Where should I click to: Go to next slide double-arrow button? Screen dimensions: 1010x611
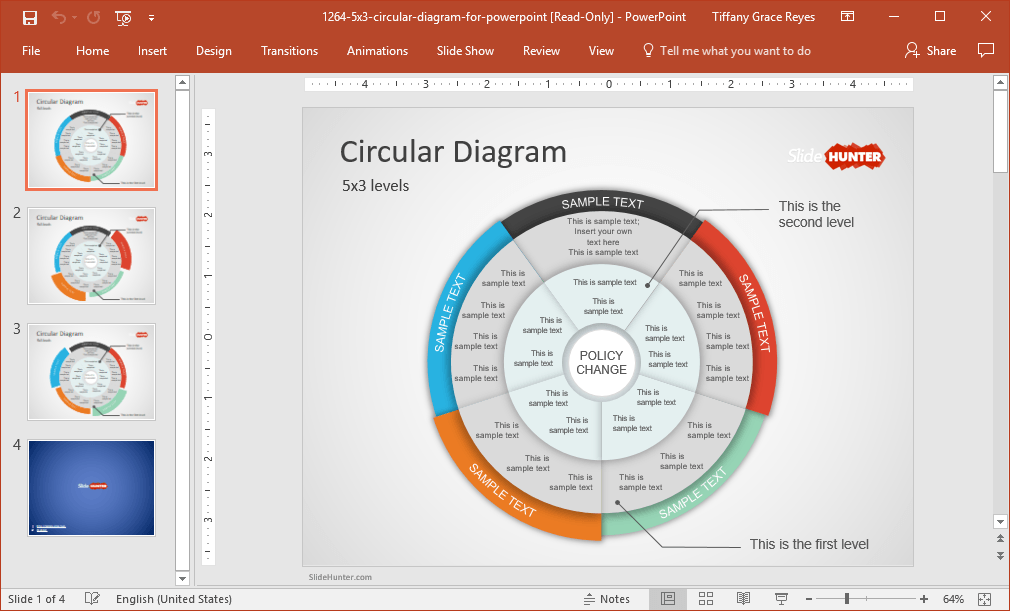point(1000,555)
